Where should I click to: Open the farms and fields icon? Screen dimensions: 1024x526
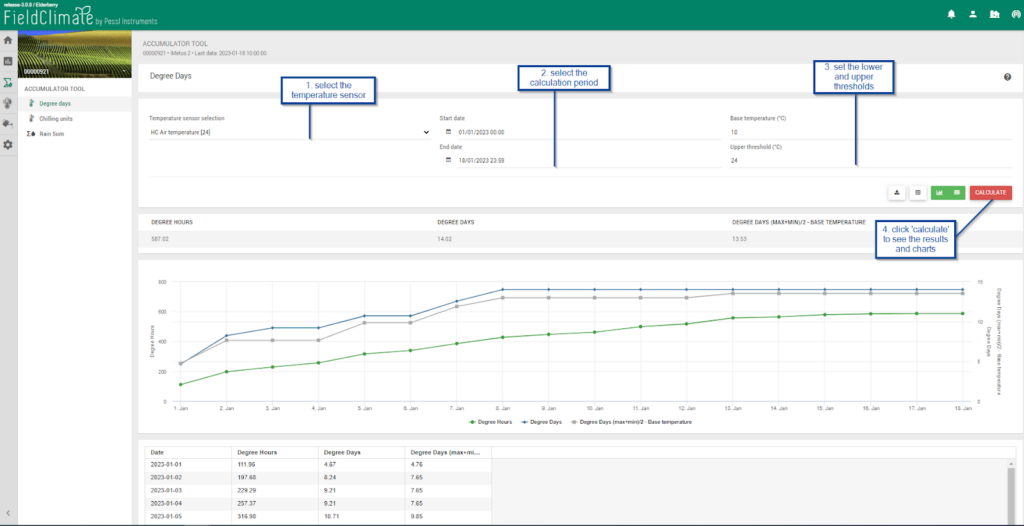pos(994,14)
